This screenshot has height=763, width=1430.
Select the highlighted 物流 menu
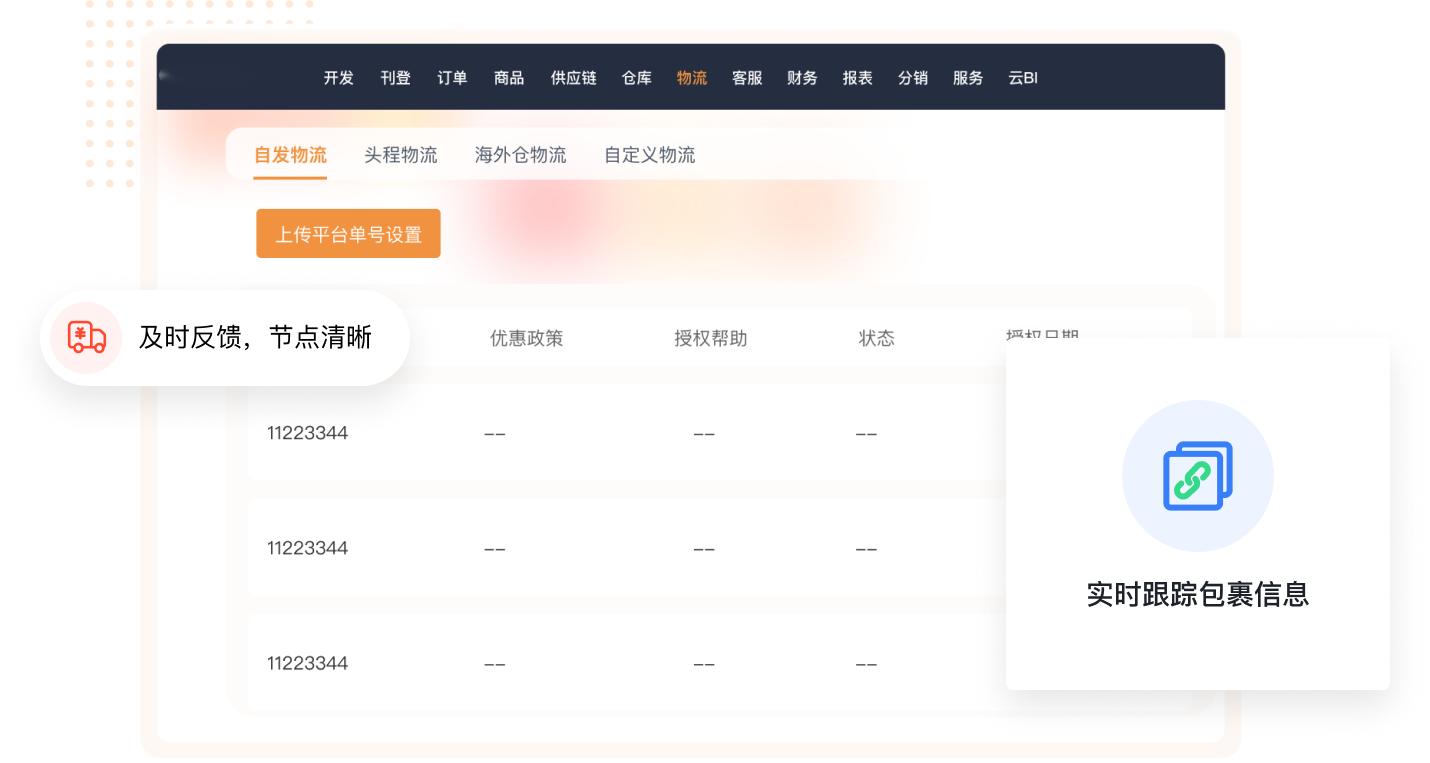tap(691, 78)
